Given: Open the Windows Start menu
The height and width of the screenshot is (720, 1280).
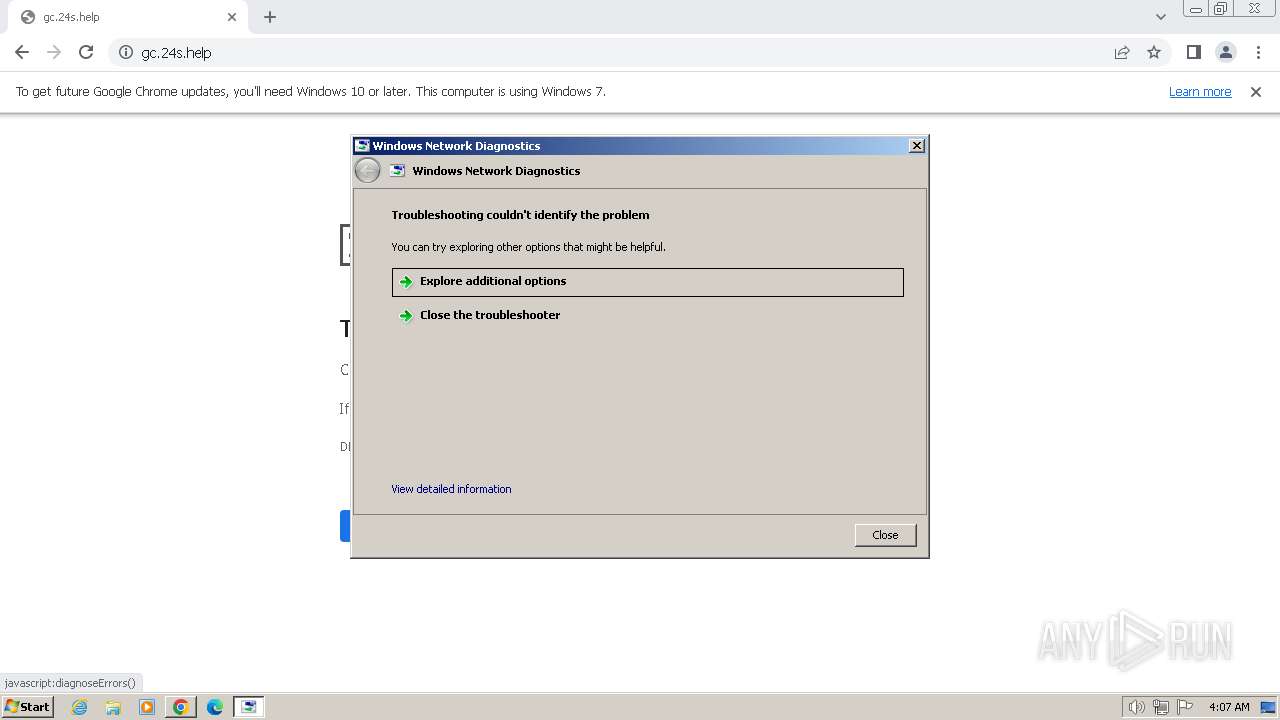Looking at the screenshot, I should point(27,706).
